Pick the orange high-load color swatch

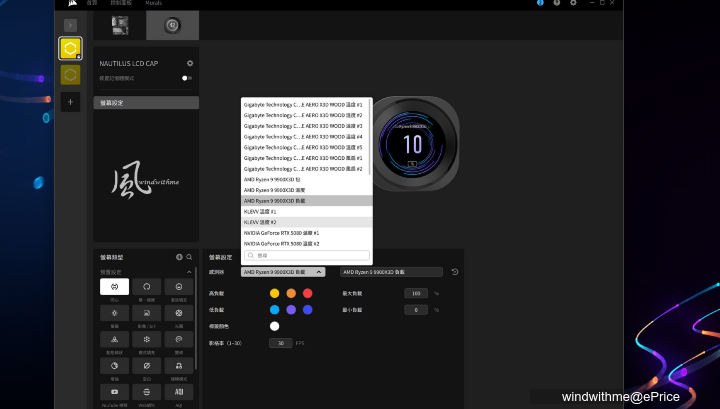tap(291, 293)
